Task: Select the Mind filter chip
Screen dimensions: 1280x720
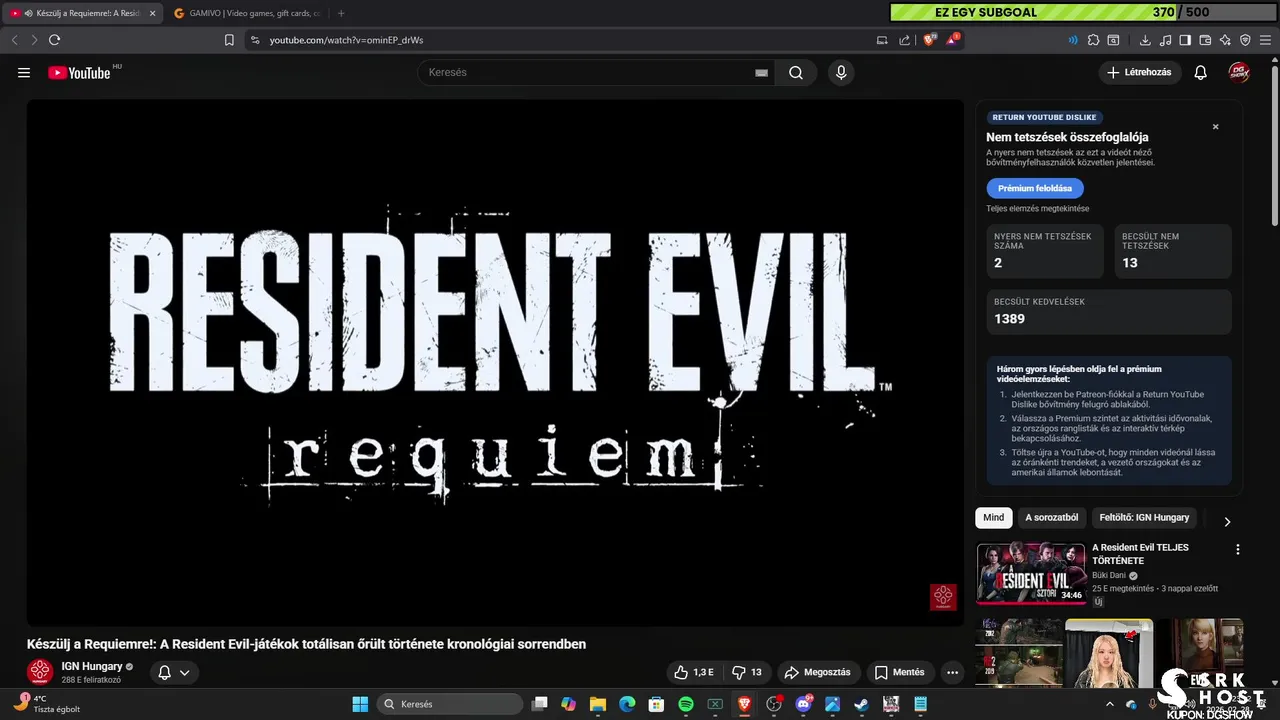Action: pyautogui.click(x=993, y=518)
